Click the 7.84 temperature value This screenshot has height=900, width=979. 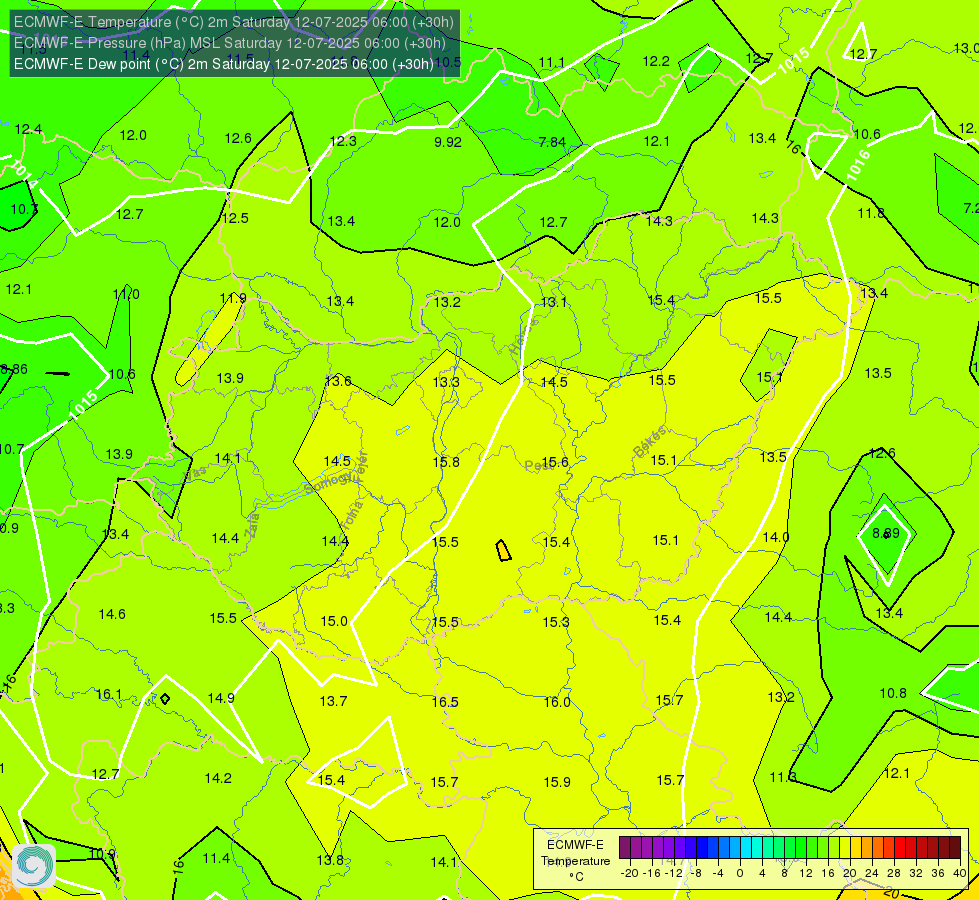(x=552, y=142)
